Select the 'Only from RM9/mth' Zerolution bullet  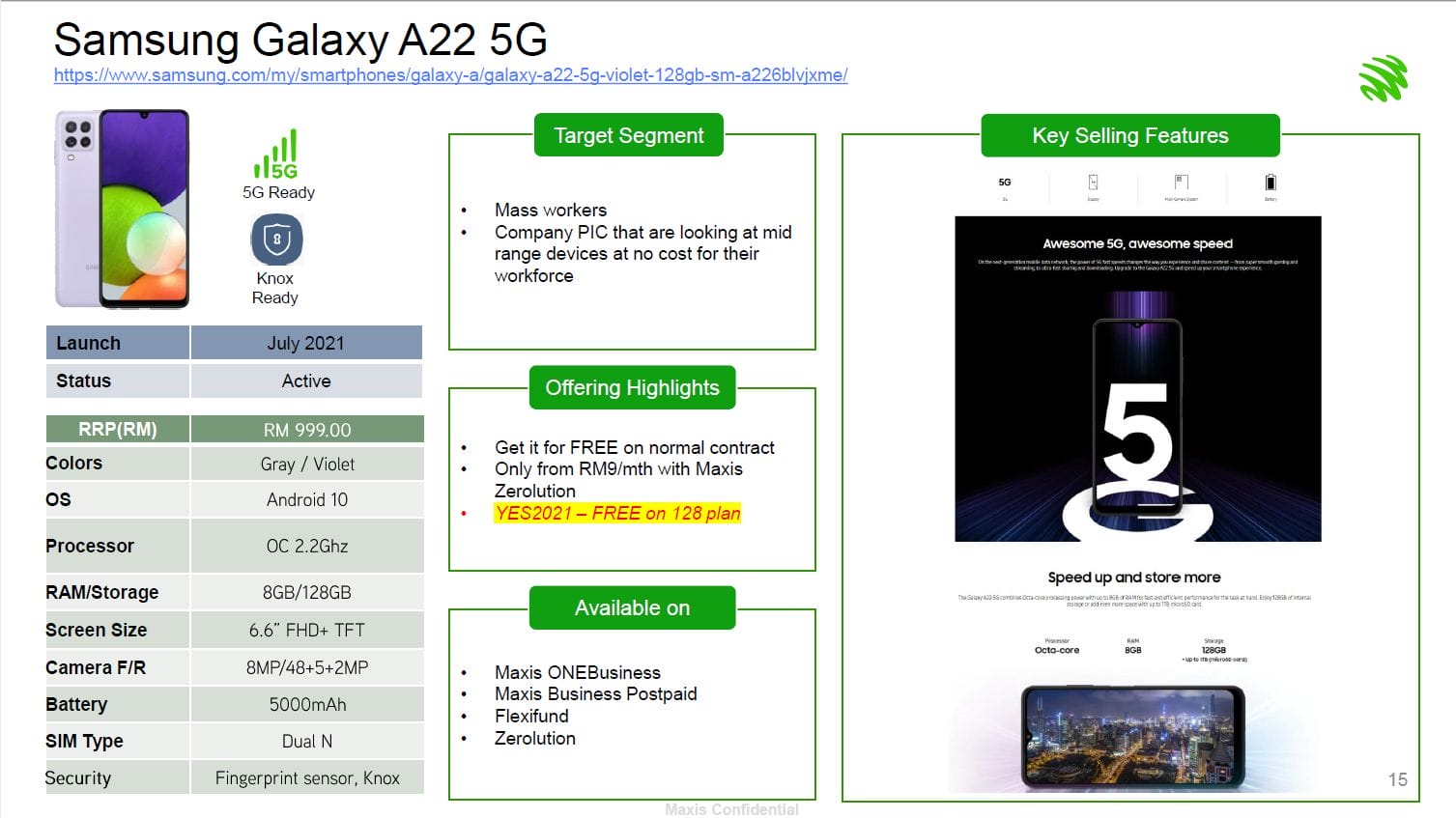click(x=618, y=480)
